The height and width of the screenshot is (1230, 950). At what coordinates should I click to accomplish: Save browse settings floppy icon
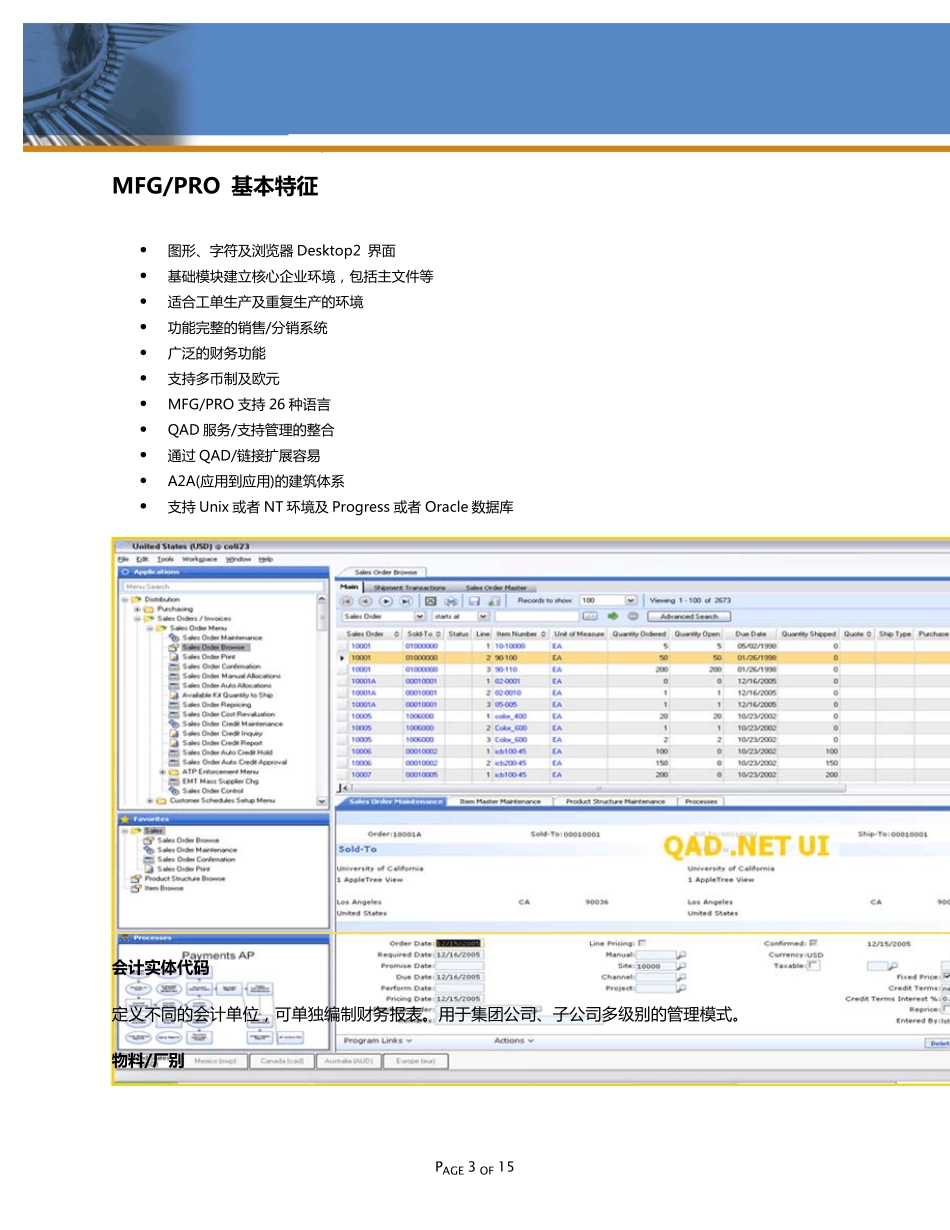[474, 601]
